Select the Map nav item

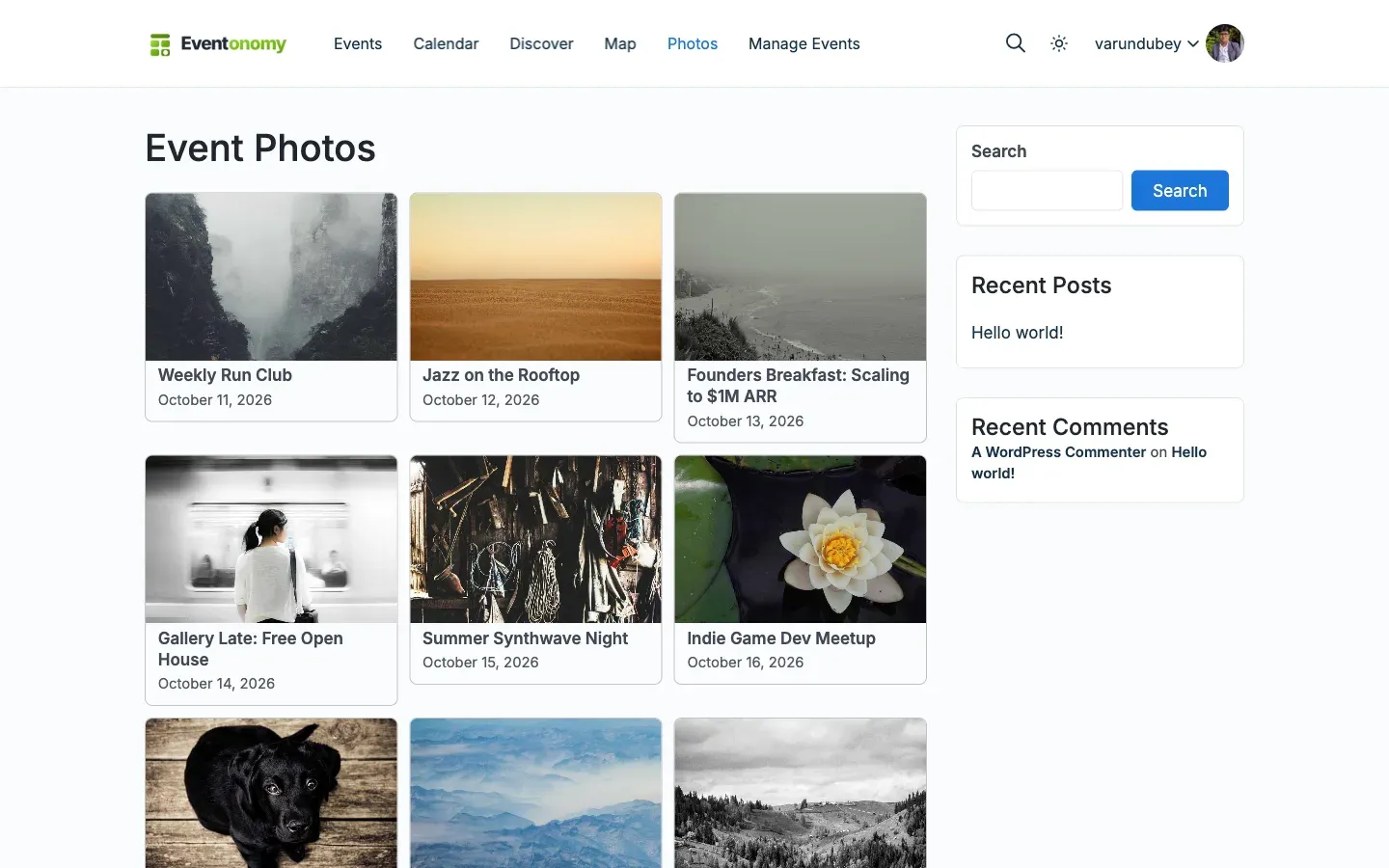620,44
